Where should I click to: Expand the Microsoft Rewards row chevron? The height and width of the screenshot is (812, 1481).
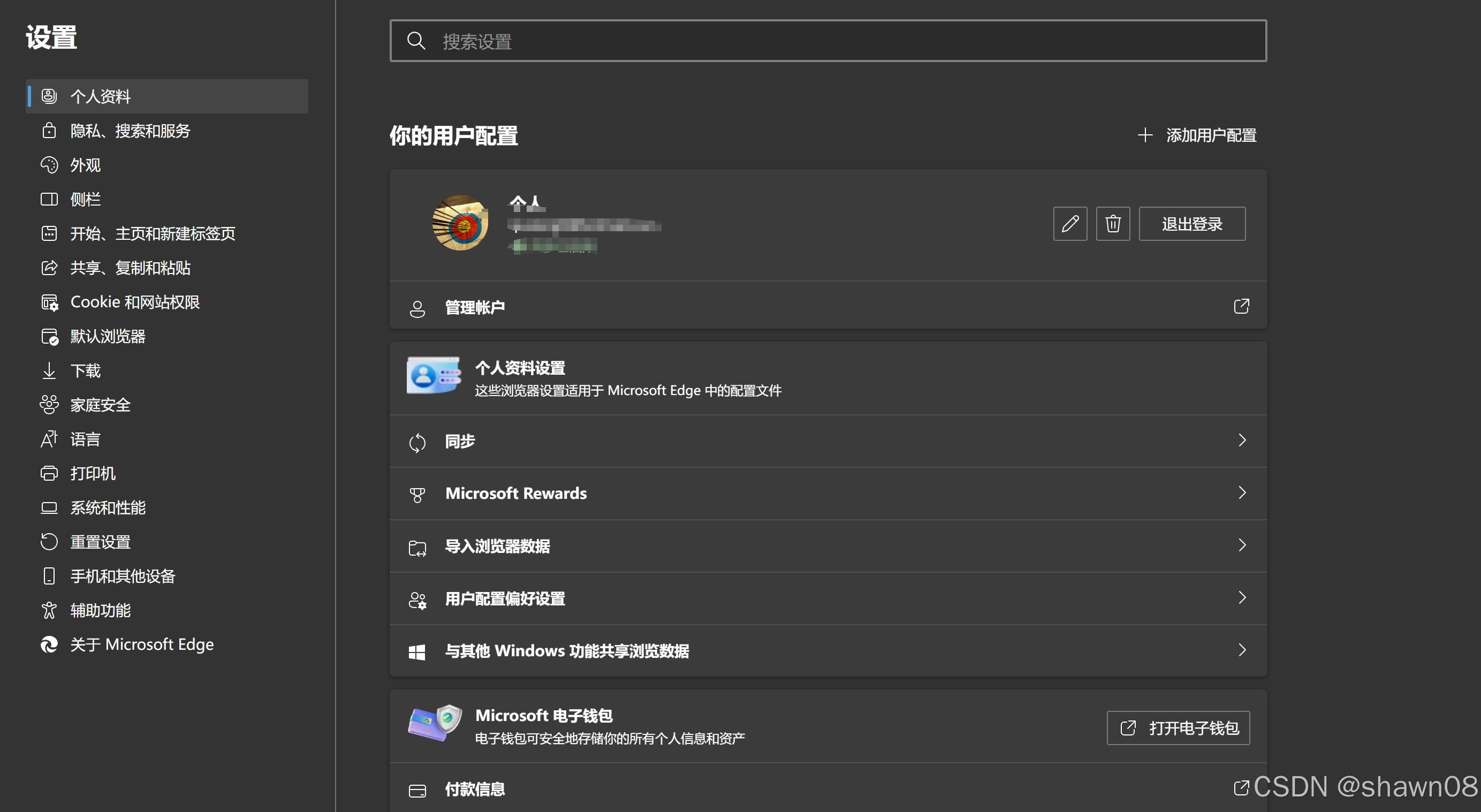pos(1242,493)
